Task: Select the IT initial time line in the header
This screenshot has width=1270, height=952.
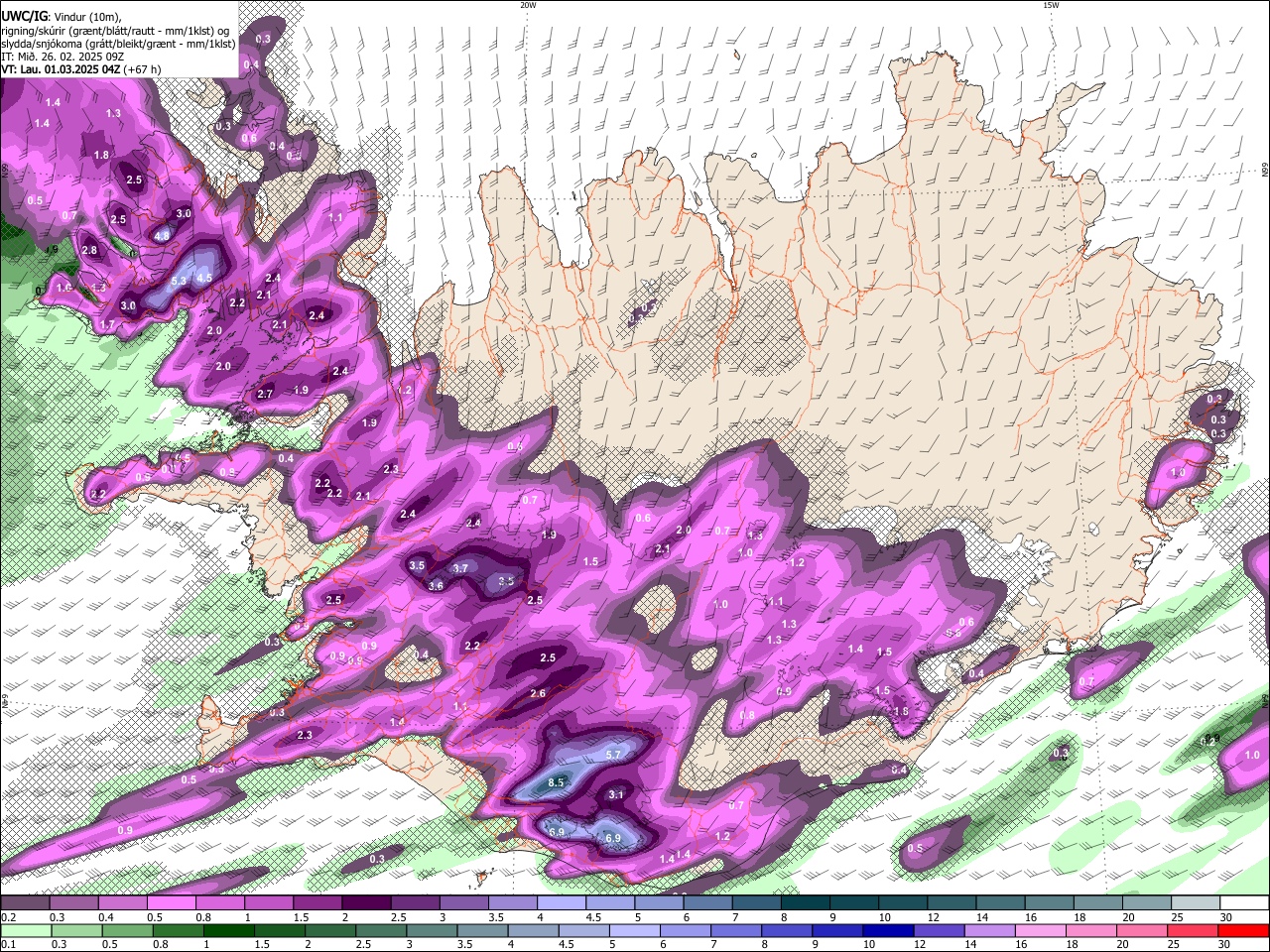Action: (63, 57)
